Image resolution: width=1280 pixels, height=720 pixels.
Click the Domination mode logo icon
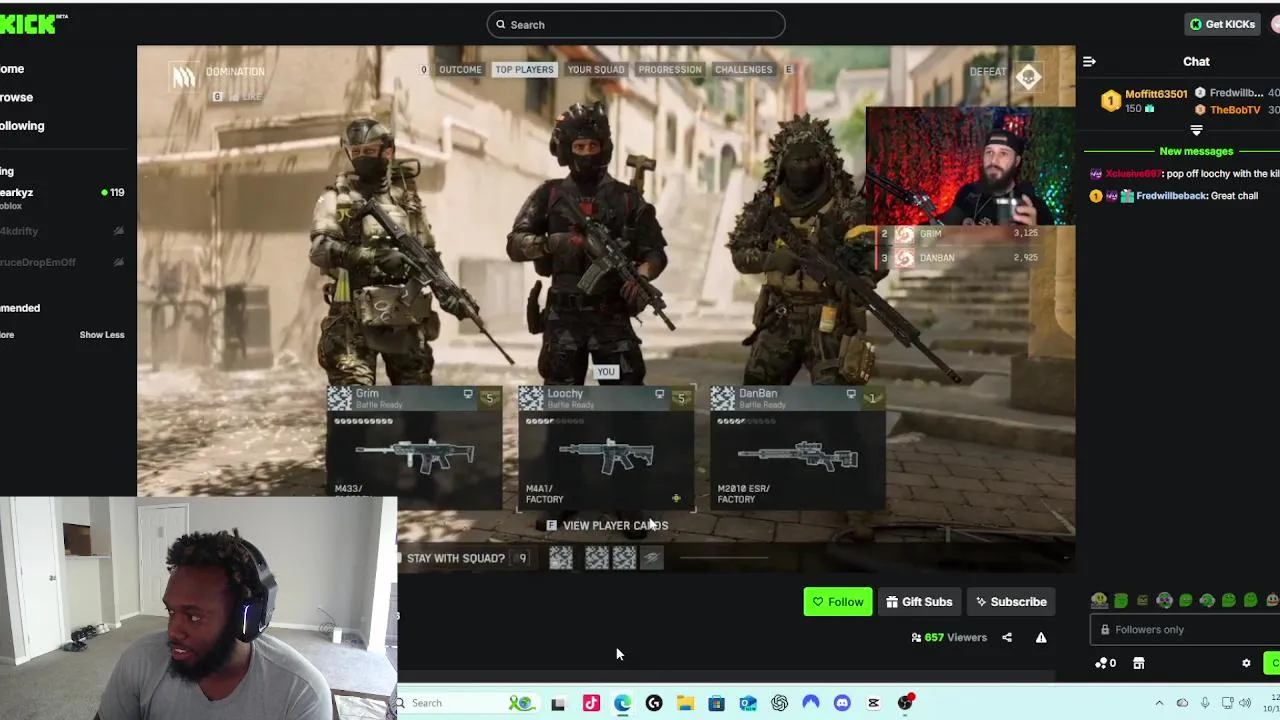184,77
